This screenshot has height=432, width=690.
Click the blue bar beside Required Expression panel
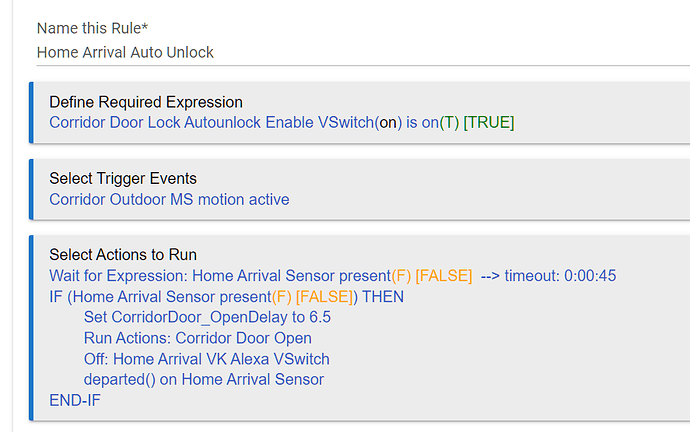click(31, 113)
